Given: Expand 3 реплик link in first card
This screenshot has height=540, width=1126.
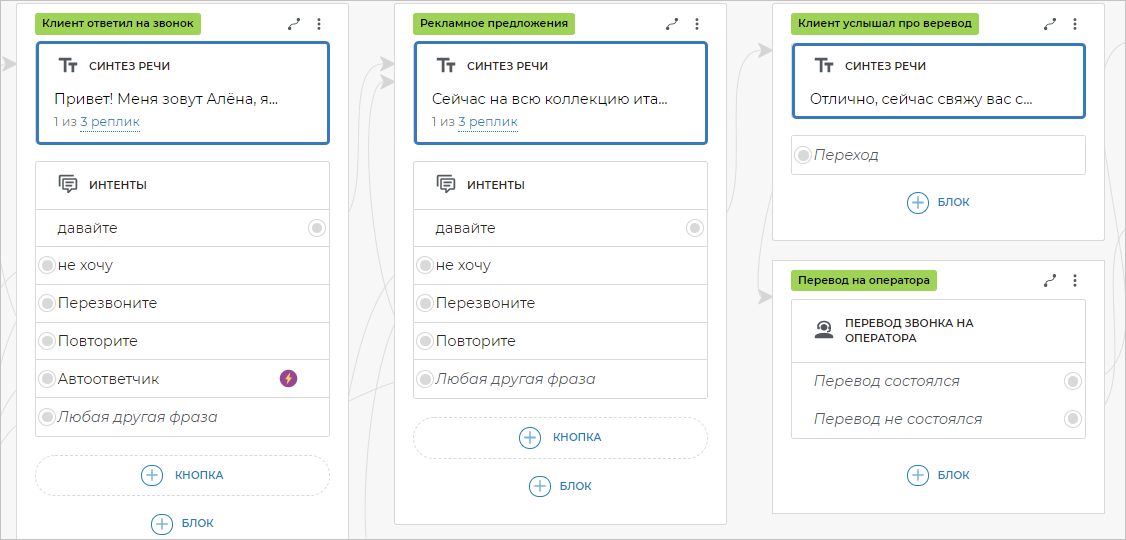Looking at the screenshot, I should [x=110, y=122].
